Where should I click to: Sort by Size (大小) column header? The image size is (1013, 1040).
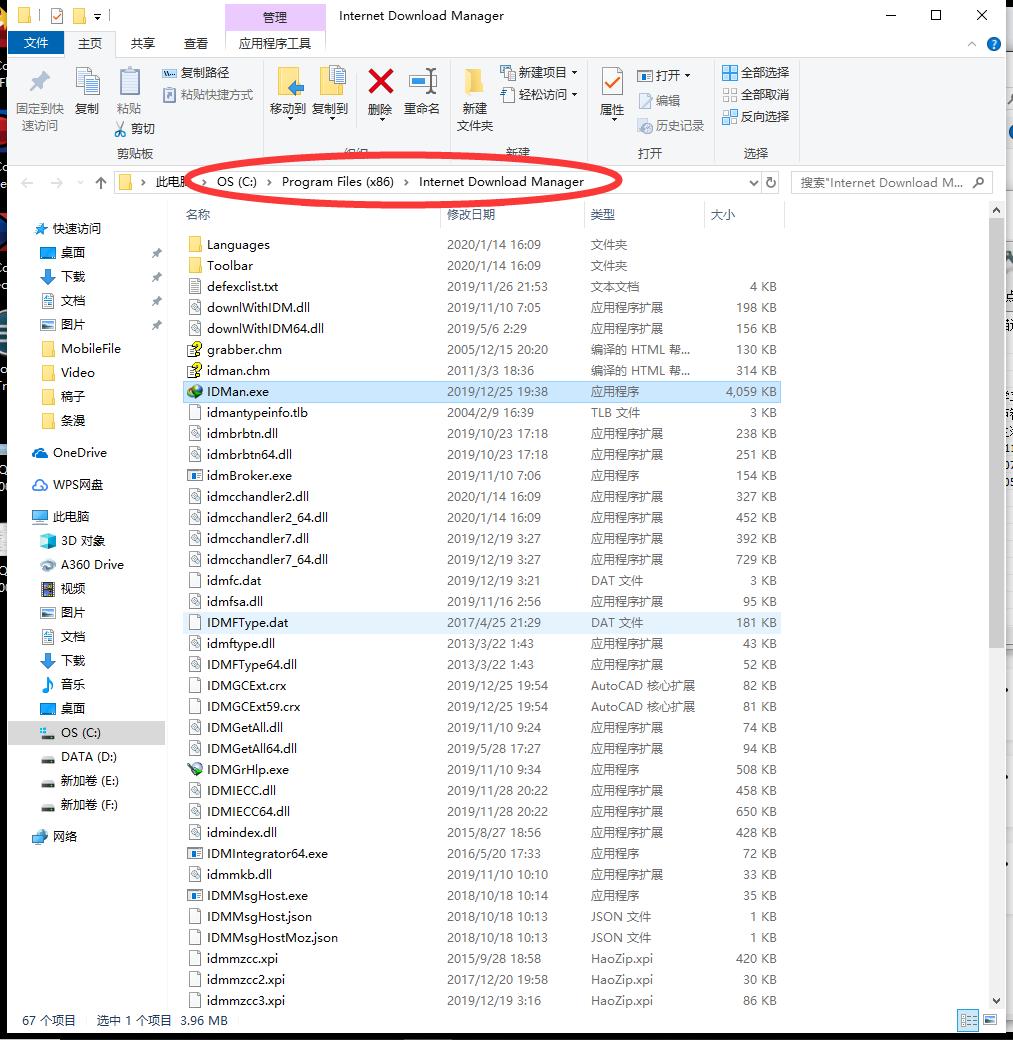722,214
